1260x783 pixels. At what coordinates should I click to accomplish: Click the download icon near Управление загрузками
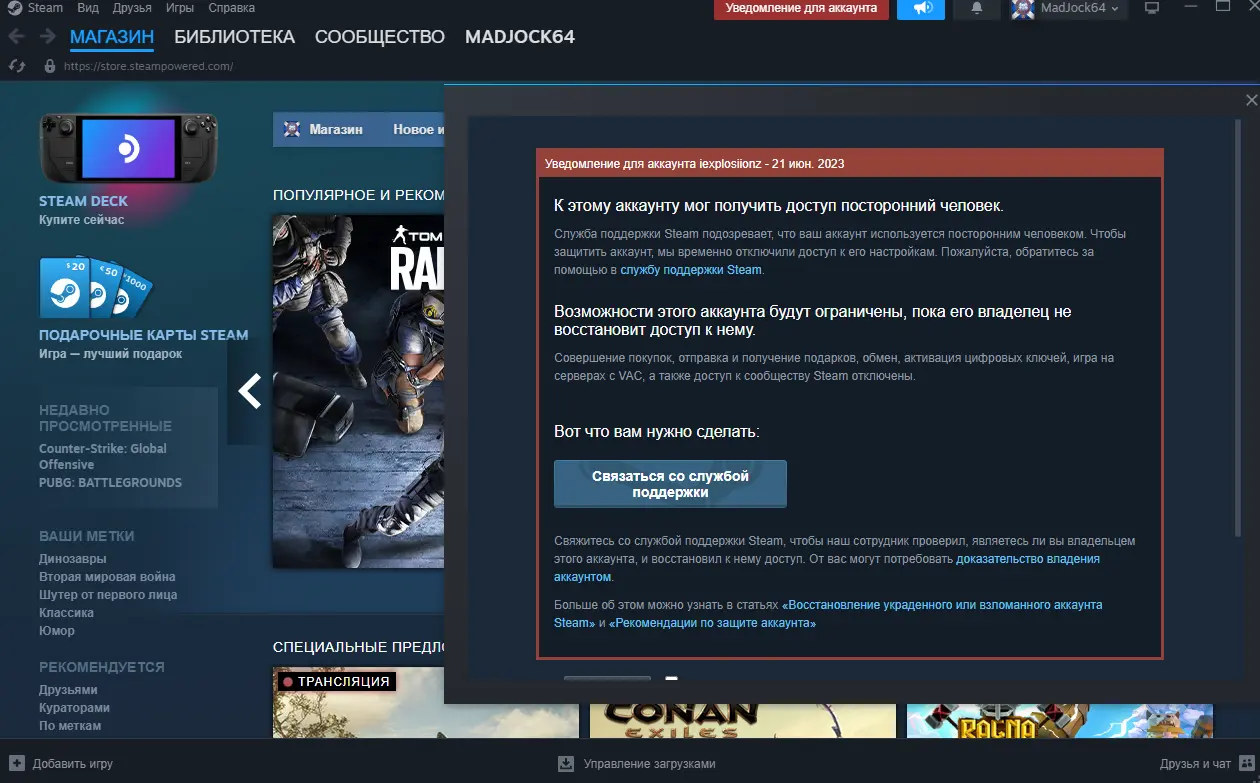(566, 763)
